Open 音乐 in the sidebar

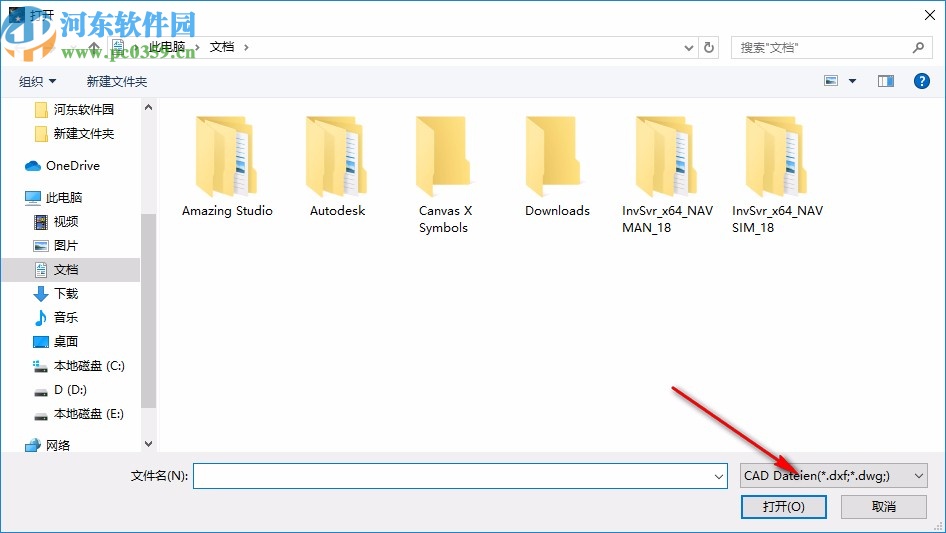tap(56, 318)
